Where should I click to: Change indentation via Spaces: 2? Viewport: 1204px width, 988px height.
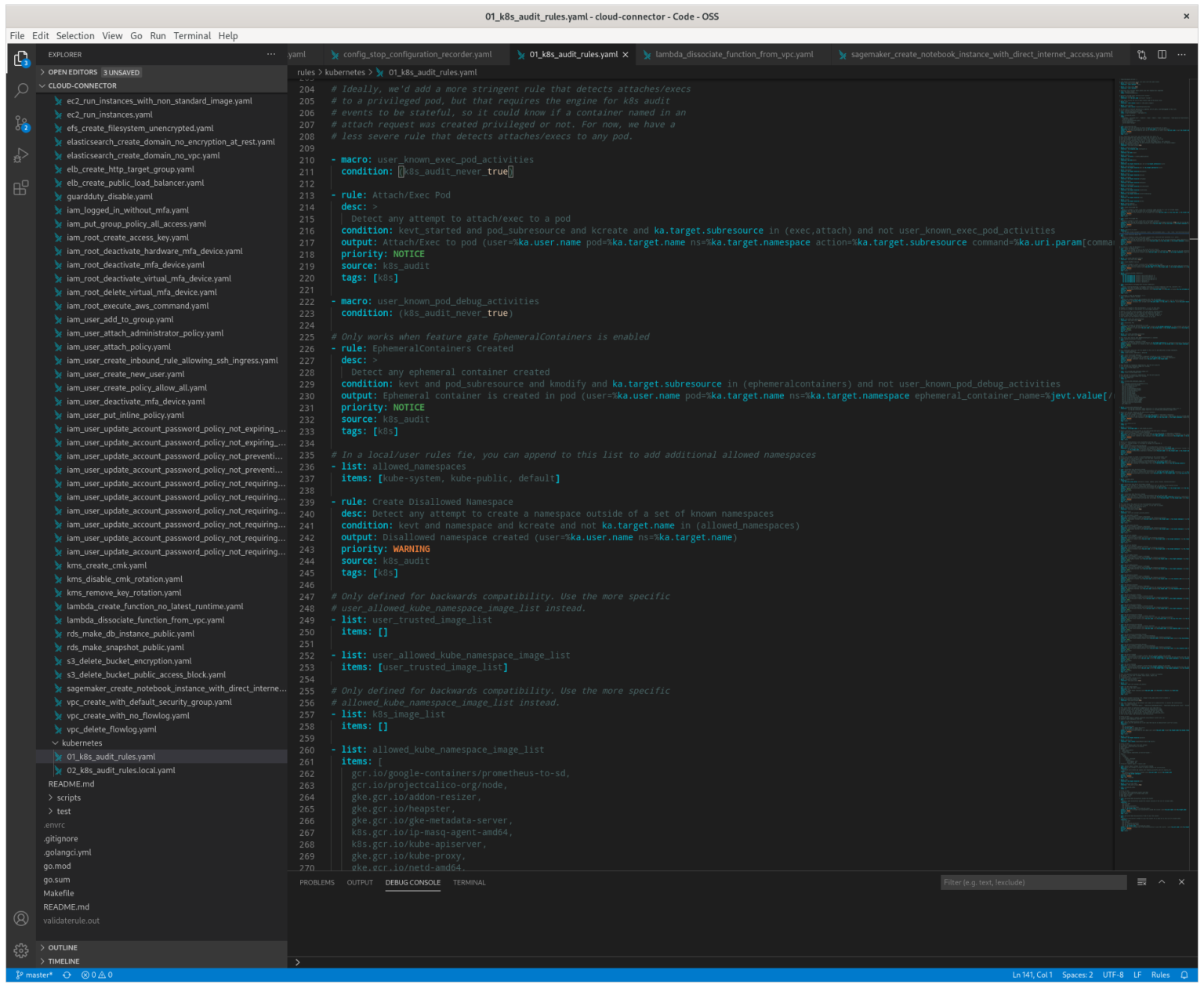click(1077, 975)
